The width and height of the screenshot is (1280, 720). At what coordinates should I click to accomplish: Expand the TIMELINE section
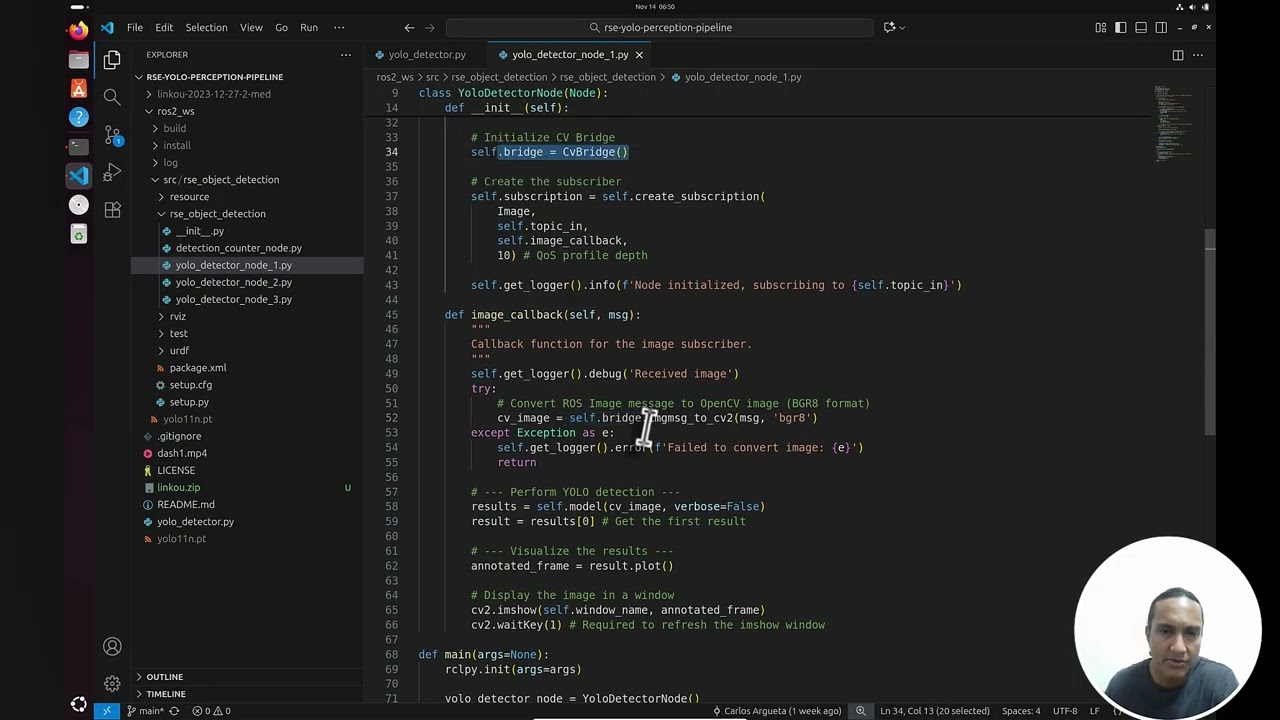click(x=166, y=694)
